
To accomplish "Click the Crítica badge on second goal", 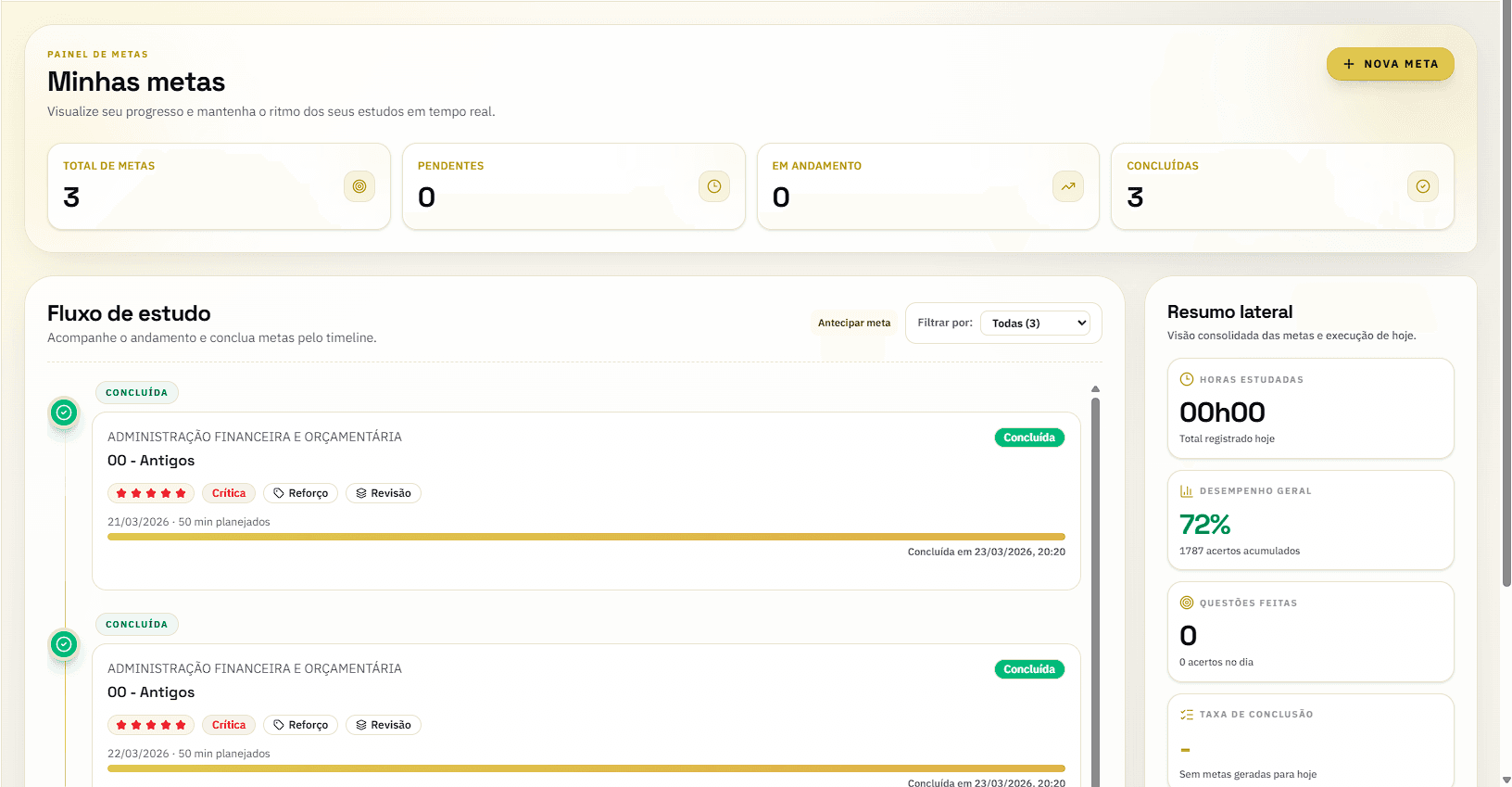I will pyautogui.click(x=229, y=725).
